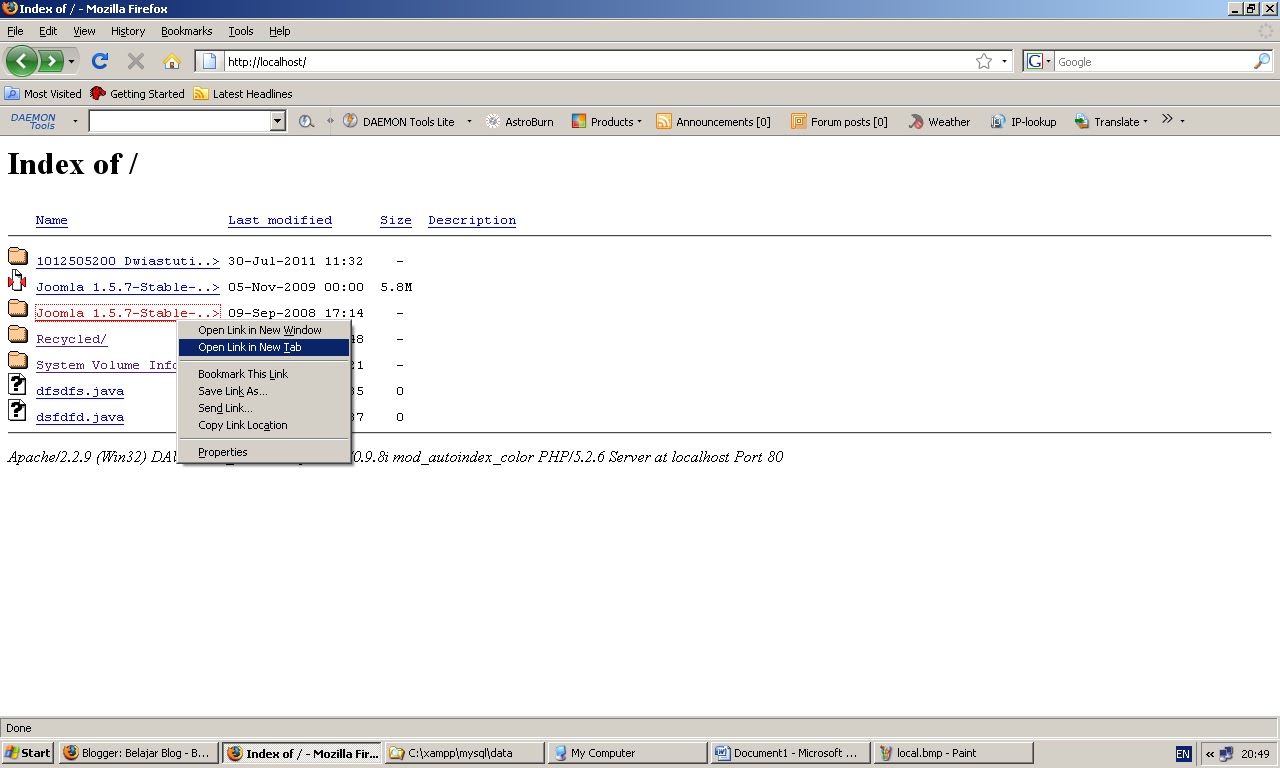
Task: Choose Send Link...
Action: [264, 408]
